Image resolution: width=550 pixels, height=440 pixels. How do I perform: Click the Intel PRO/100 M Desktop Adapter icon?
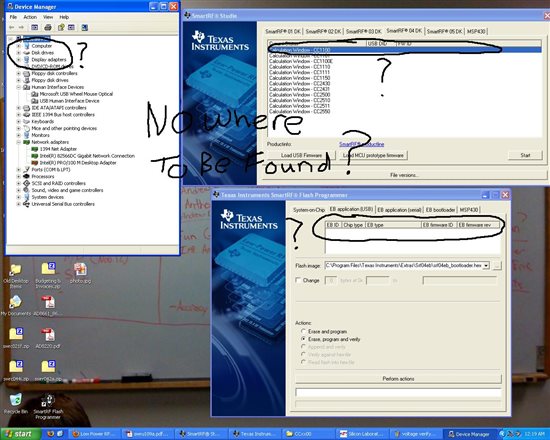click(x=34, y=163)
